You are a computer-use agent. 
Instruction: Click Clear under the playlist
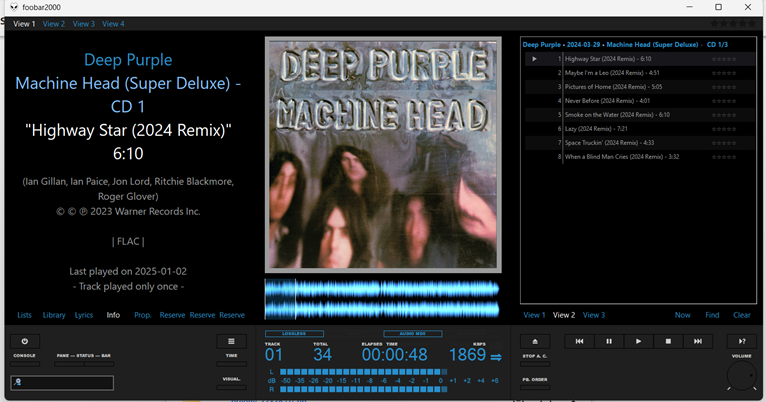pos(741,315)
